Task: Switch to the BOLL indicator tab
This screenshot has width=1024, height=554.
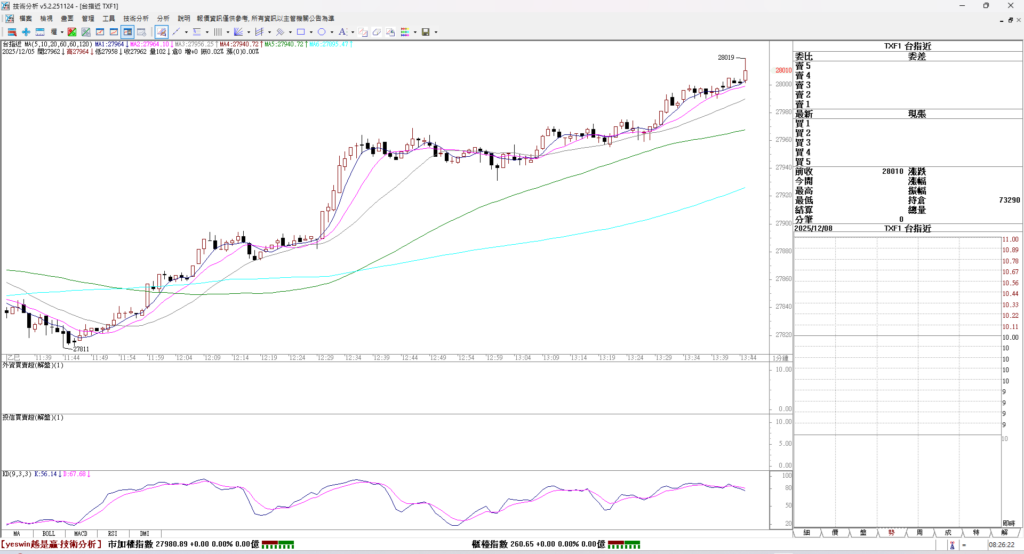Action: 48,534
